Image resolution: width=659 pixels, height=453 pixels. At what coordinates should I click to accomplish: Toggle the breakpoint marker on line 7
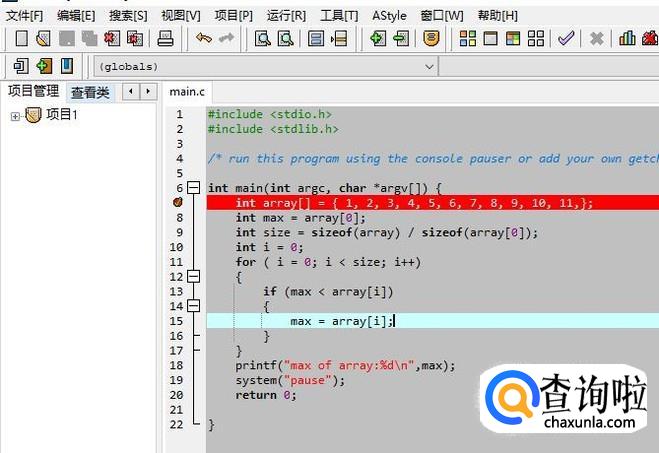(178, 203)
